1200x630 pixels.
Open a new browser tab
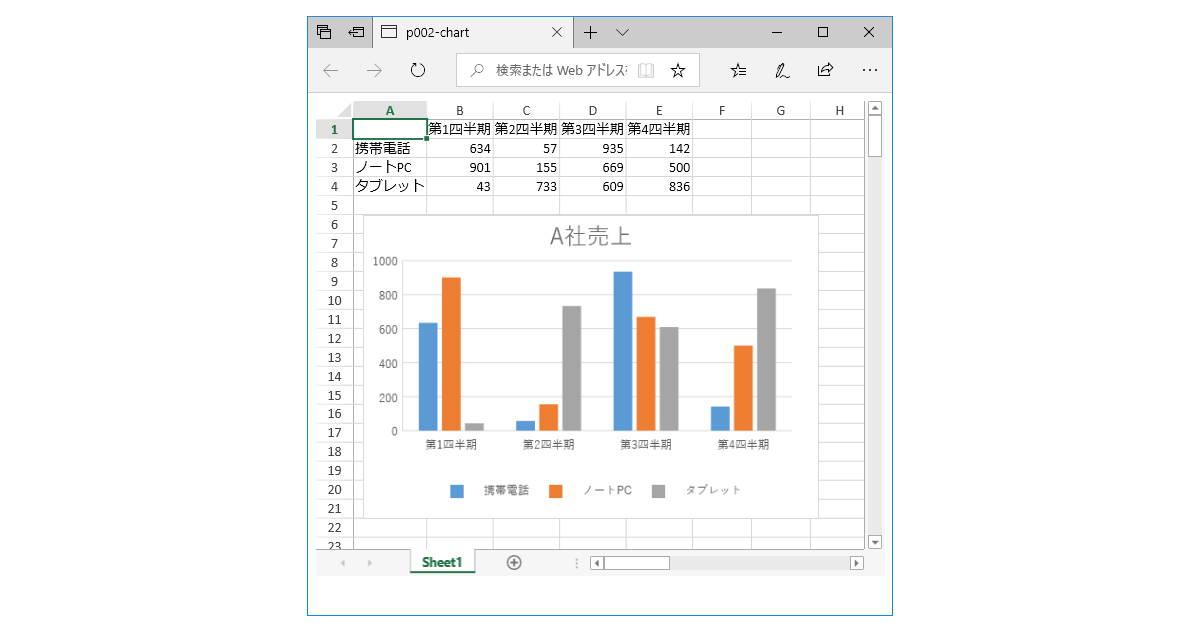pos(591,32)
